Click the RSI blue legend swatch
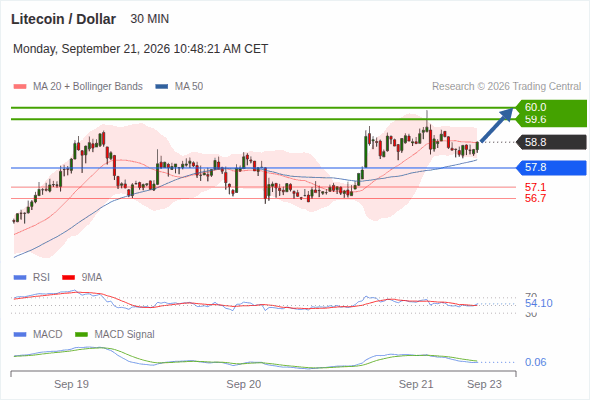 tap(20, 278)
